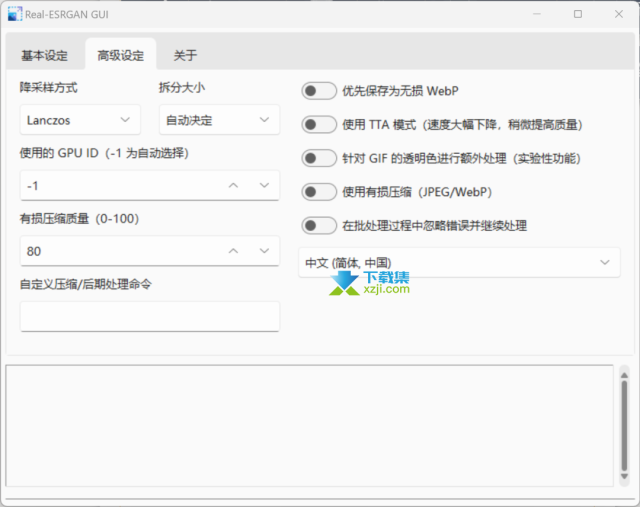
Task: Turn on 使用 TTA 模式 switch
Action: (319, 125)
